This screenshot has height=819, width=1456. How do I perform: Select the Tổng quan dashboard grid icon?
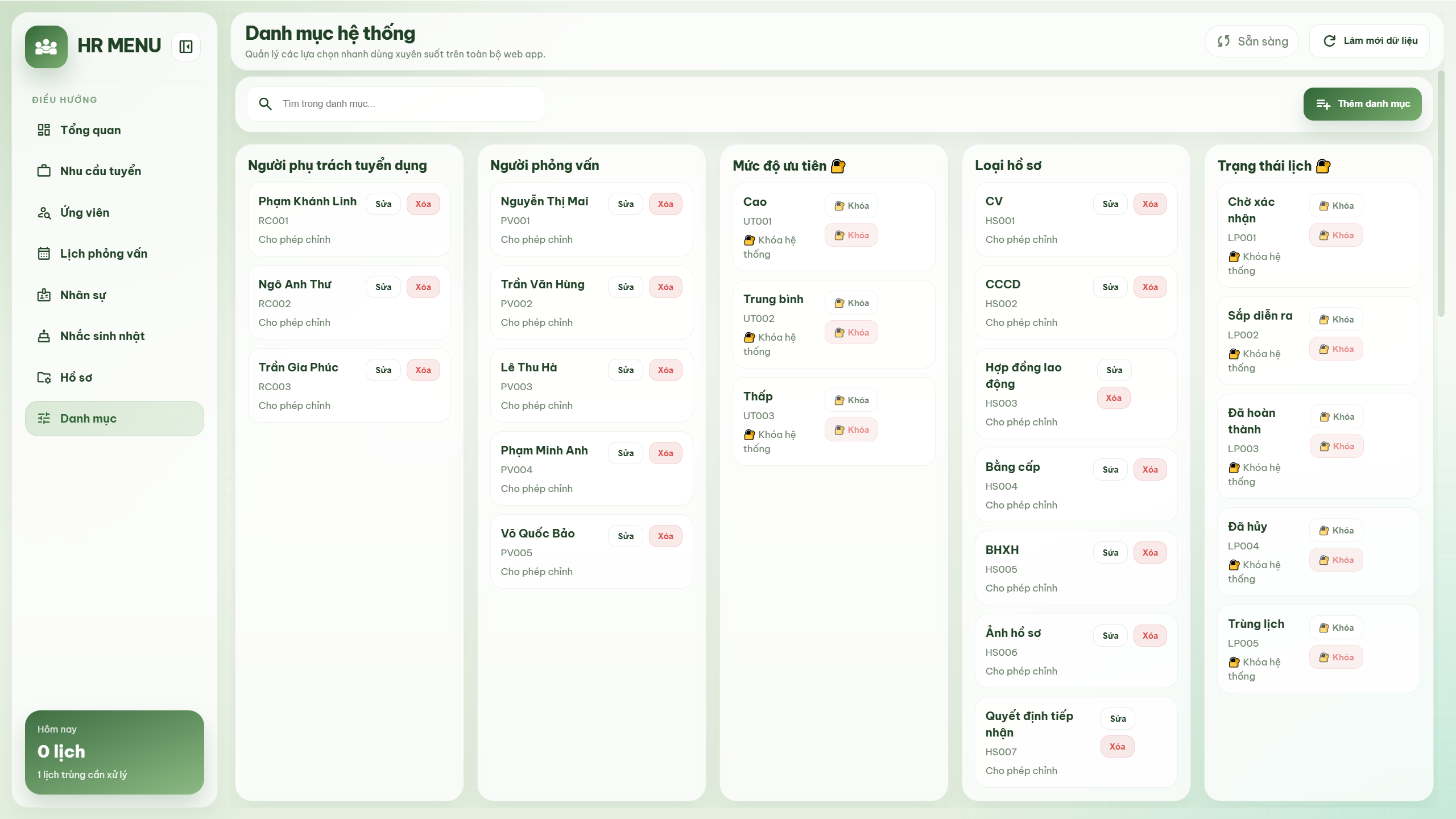coord(44,130)
